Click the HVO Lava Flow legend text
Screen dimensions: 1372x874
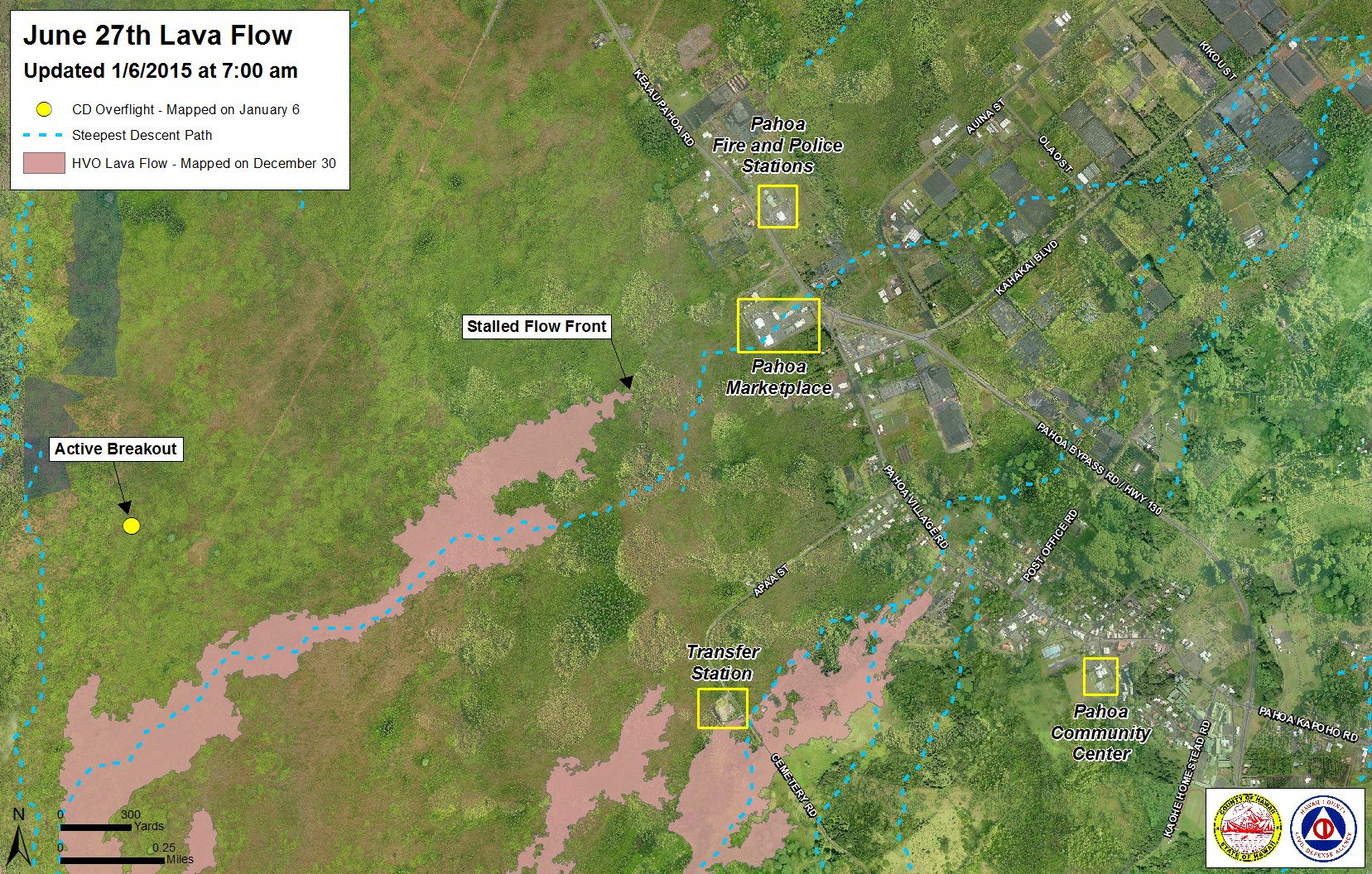click(204, 163)
